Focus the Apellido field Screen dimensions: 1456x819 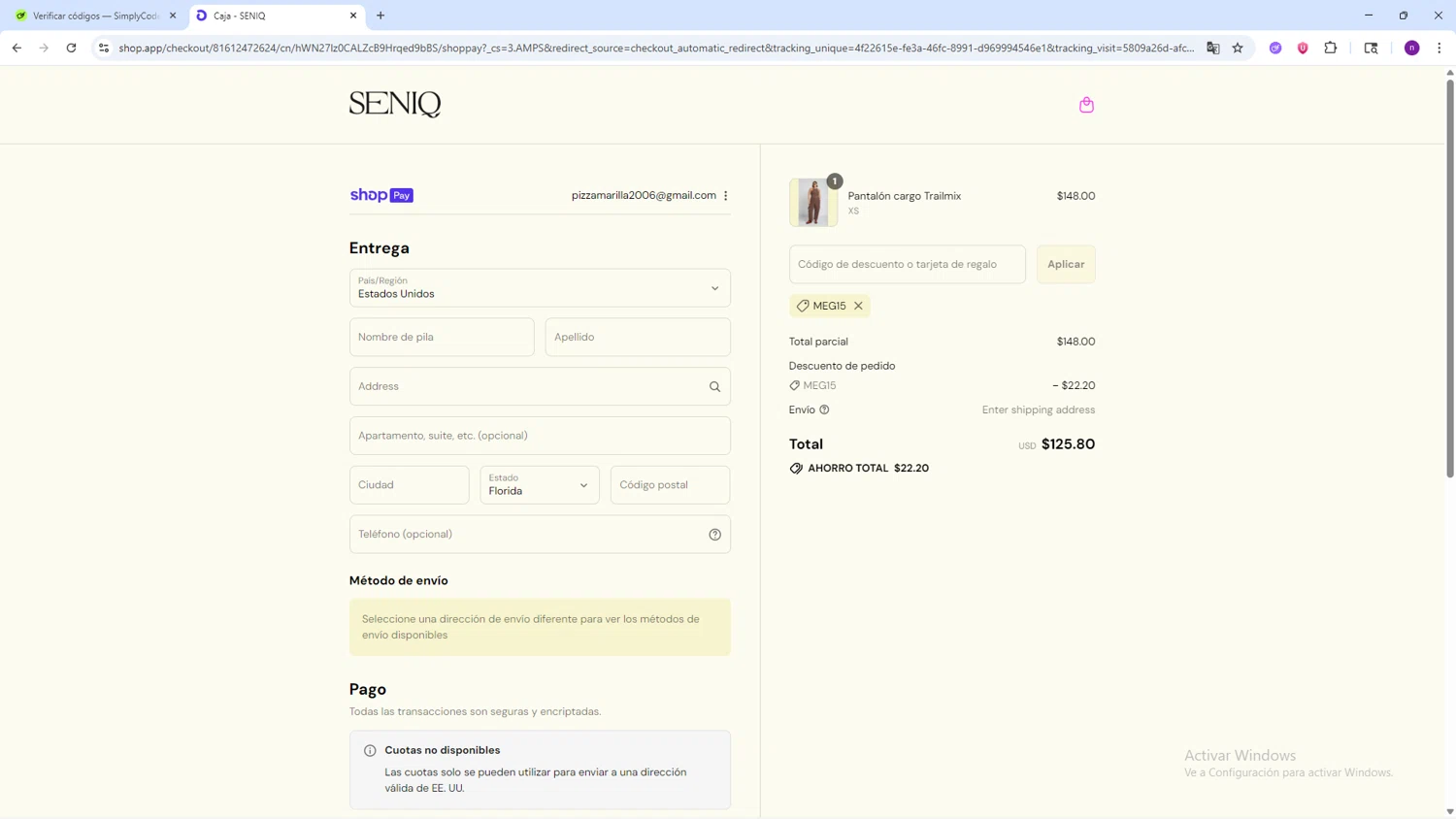tap(638, 337)
